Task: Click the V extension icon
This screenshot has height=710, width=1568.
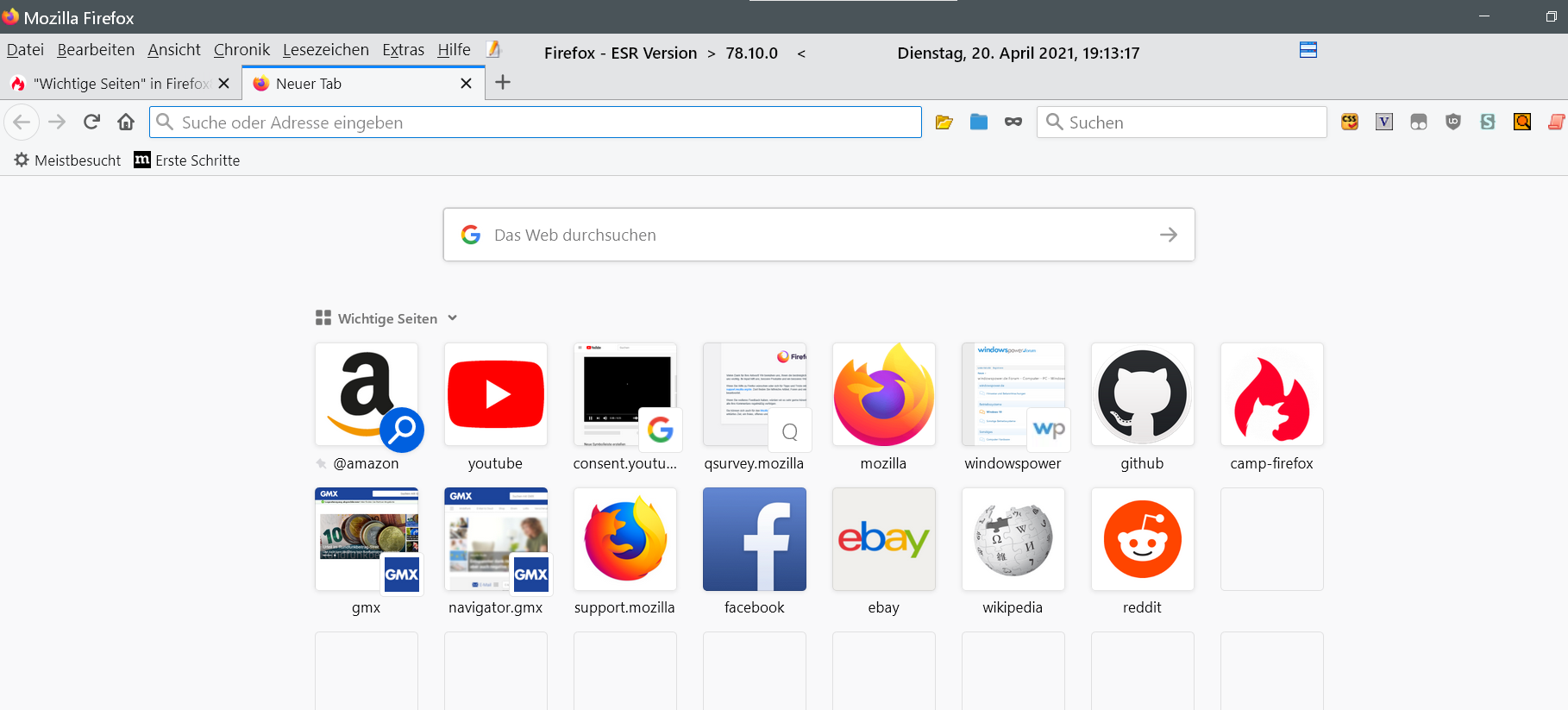Action: 1384,123
